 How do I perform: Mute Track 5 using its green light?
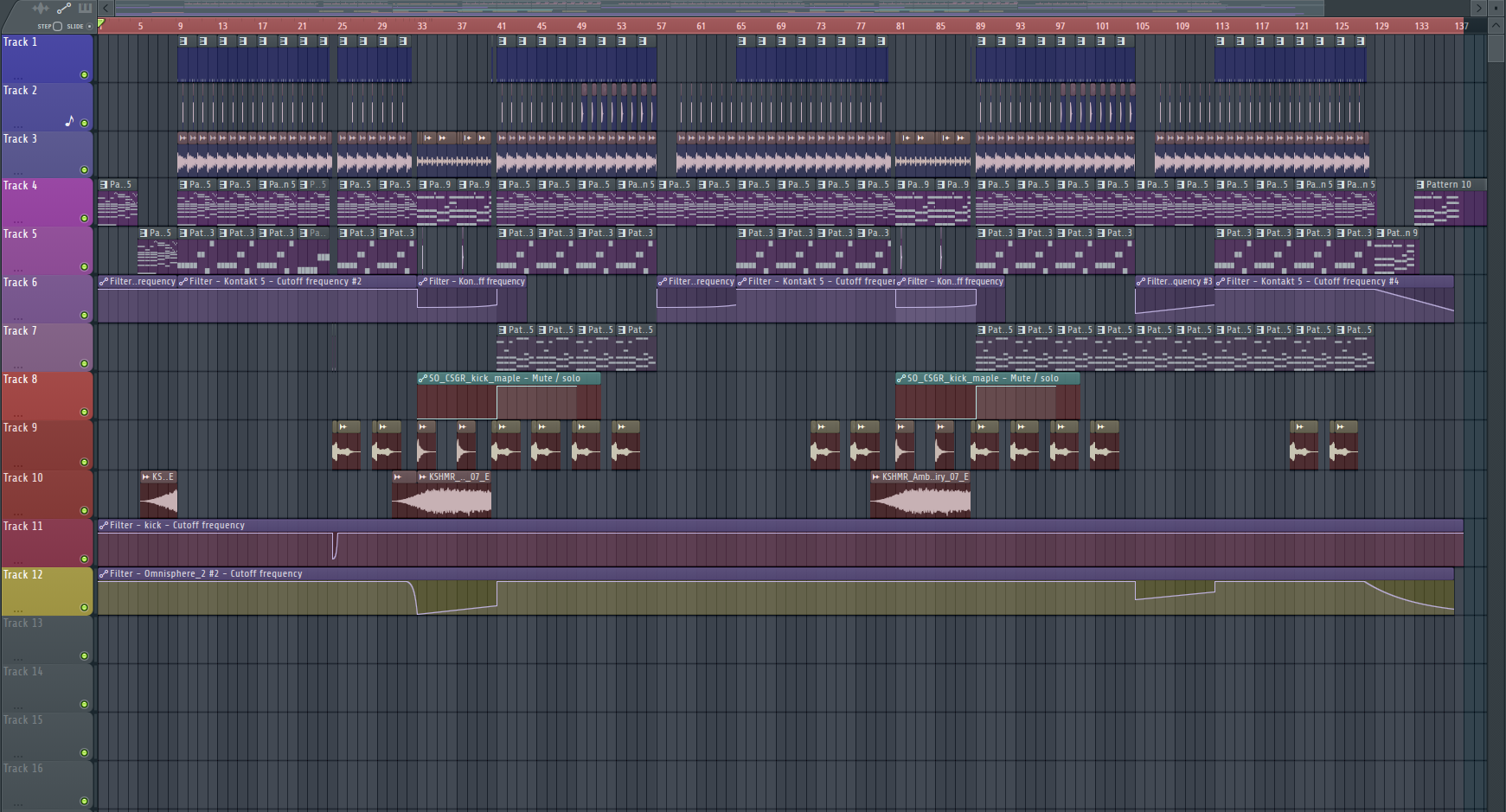(84, 266)
